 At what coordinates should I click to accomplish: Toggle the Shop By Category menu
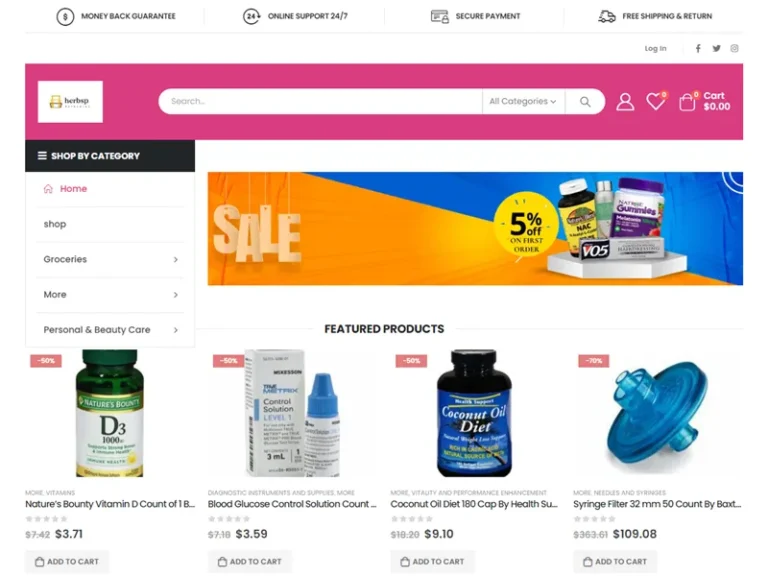[x=110, y=156]
